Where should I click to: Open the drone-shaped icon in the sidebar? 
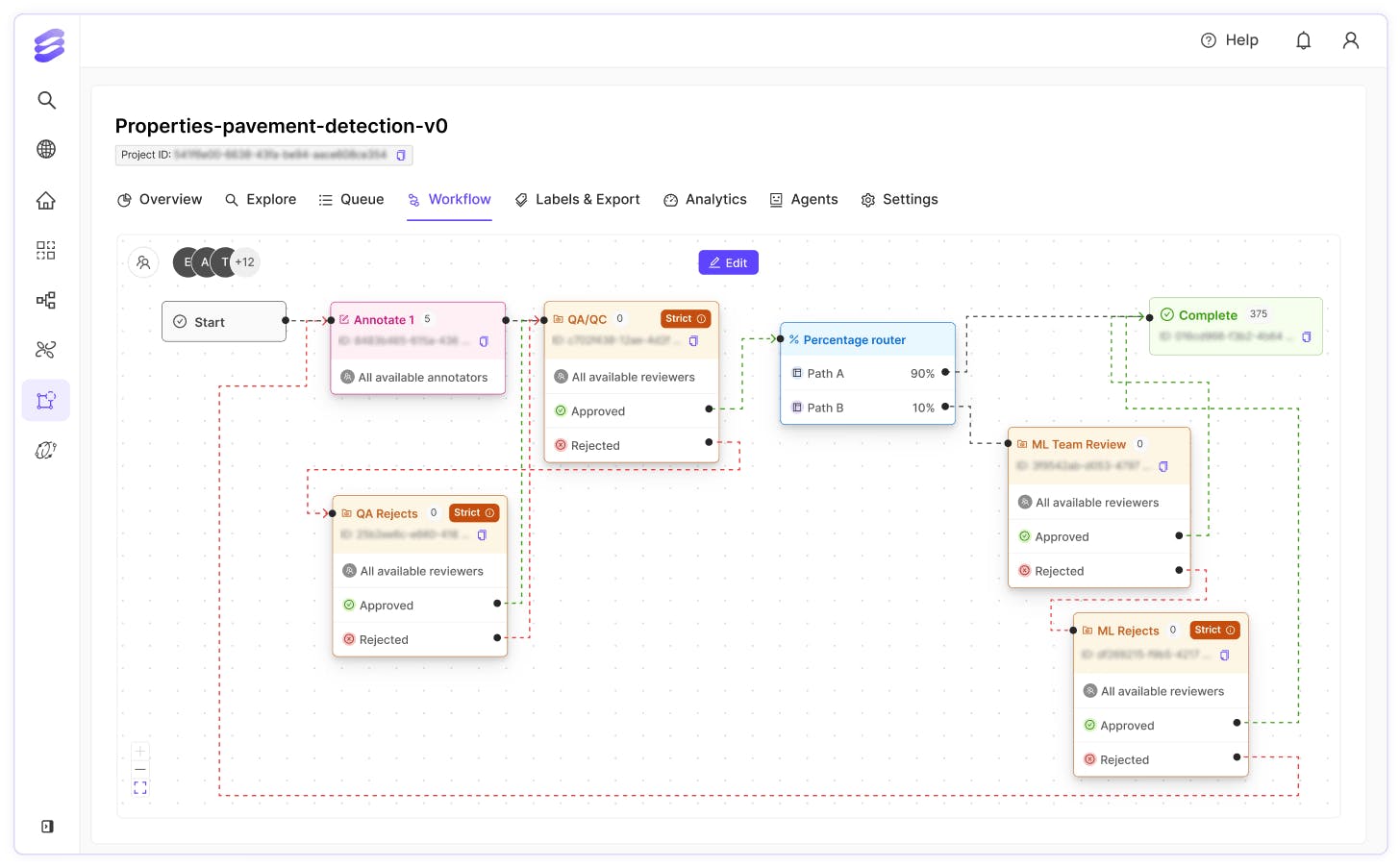(46, 350)
